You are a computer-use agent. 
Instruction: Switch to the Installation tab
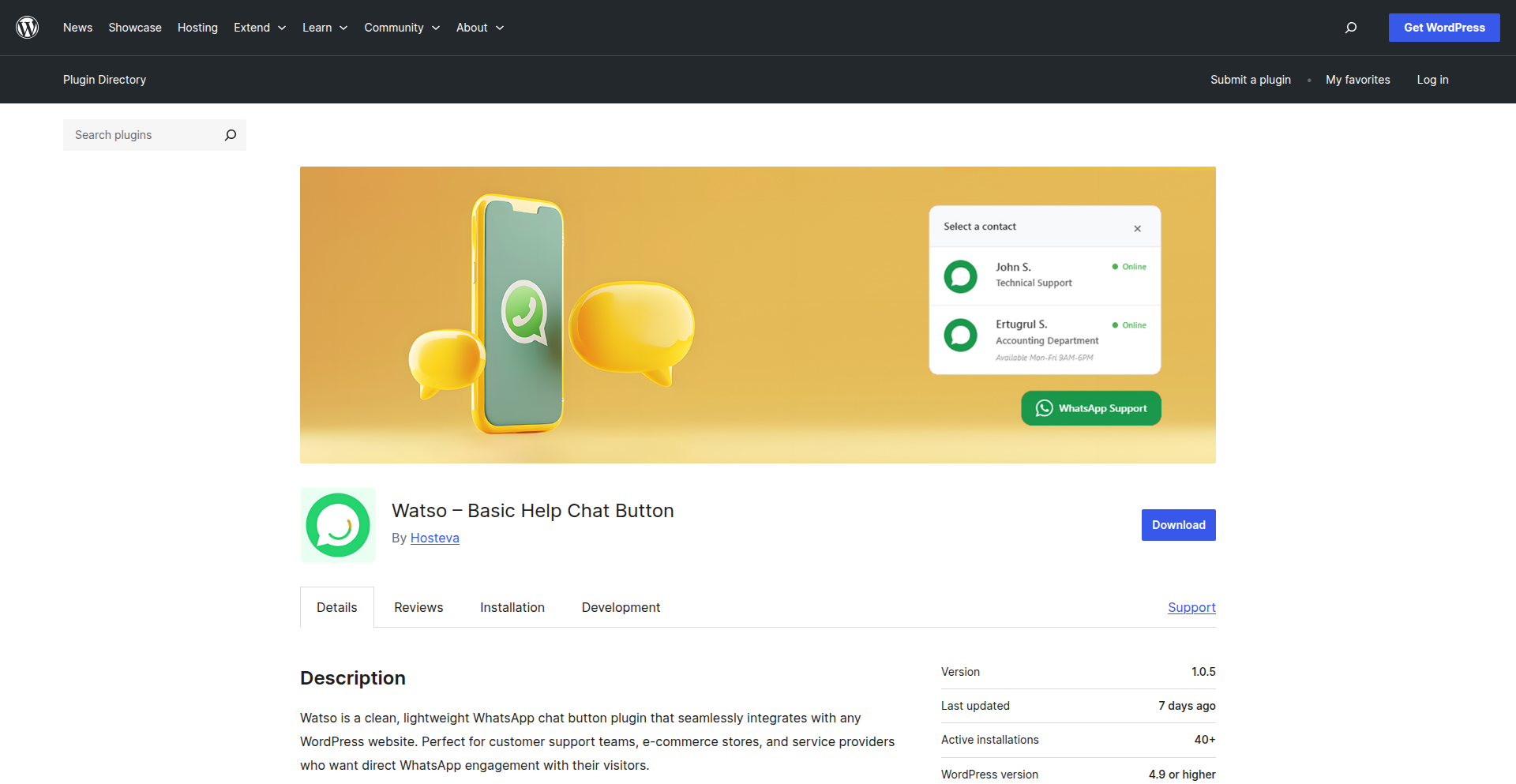click(512, 607)
